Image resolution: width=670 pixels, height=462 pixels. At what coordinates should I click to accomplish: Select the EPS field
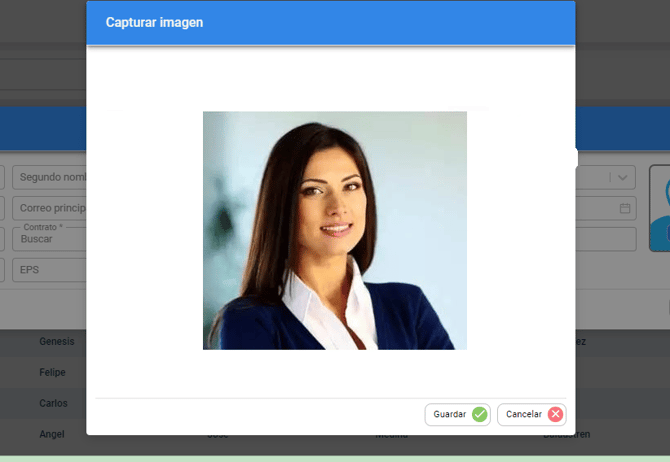point(50,269)
